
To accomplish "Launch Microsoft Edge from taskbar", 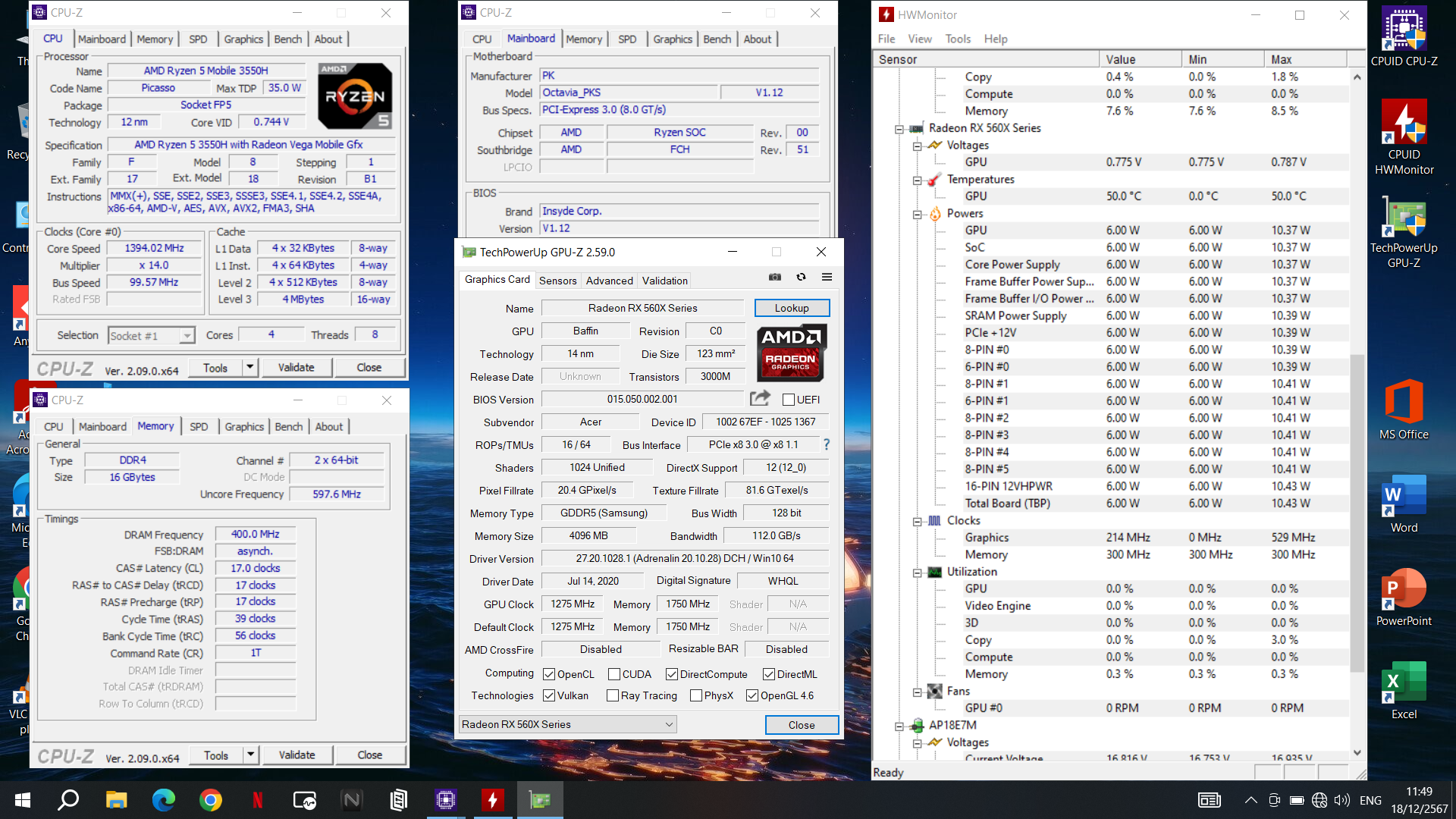I will click(163, 799).
